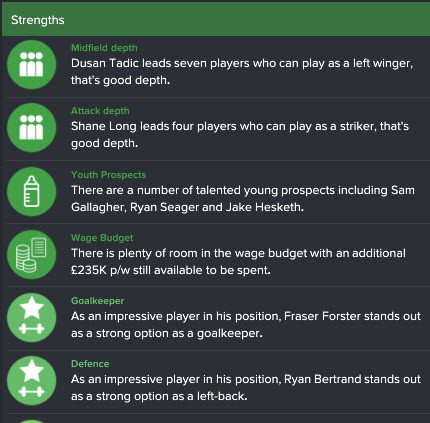
Task: Open the Goalkeeper strength heading
Action: click(x=97, y=301)
